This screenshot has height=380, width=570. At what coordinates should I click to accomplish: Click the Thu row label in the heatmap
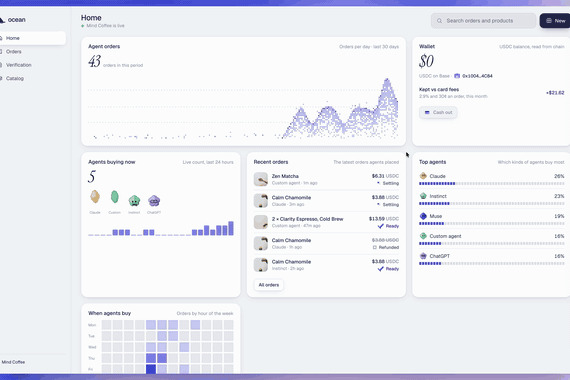(x=92, y=359)
